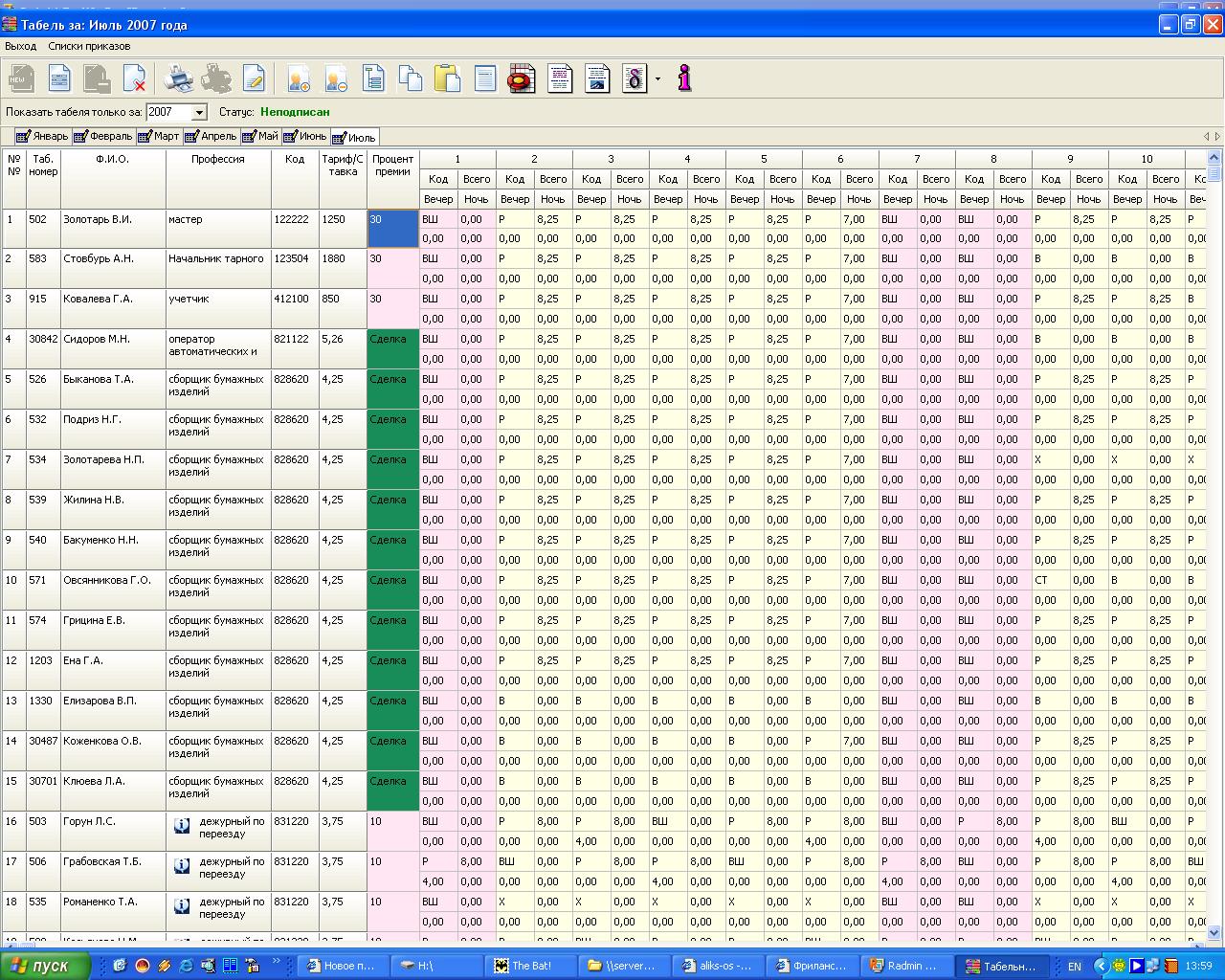The width and height of the screenshot is (1225, 980).
Task: Click the delete document icon with red X
Action: pyautogui.click(x=135, y=78)
